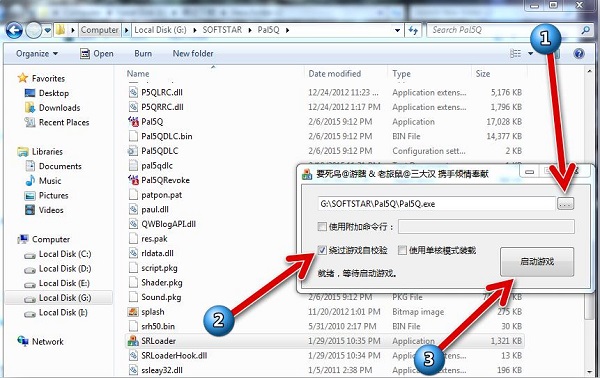Click the Explorer Back navigation arrow

[x=14, y=30]
